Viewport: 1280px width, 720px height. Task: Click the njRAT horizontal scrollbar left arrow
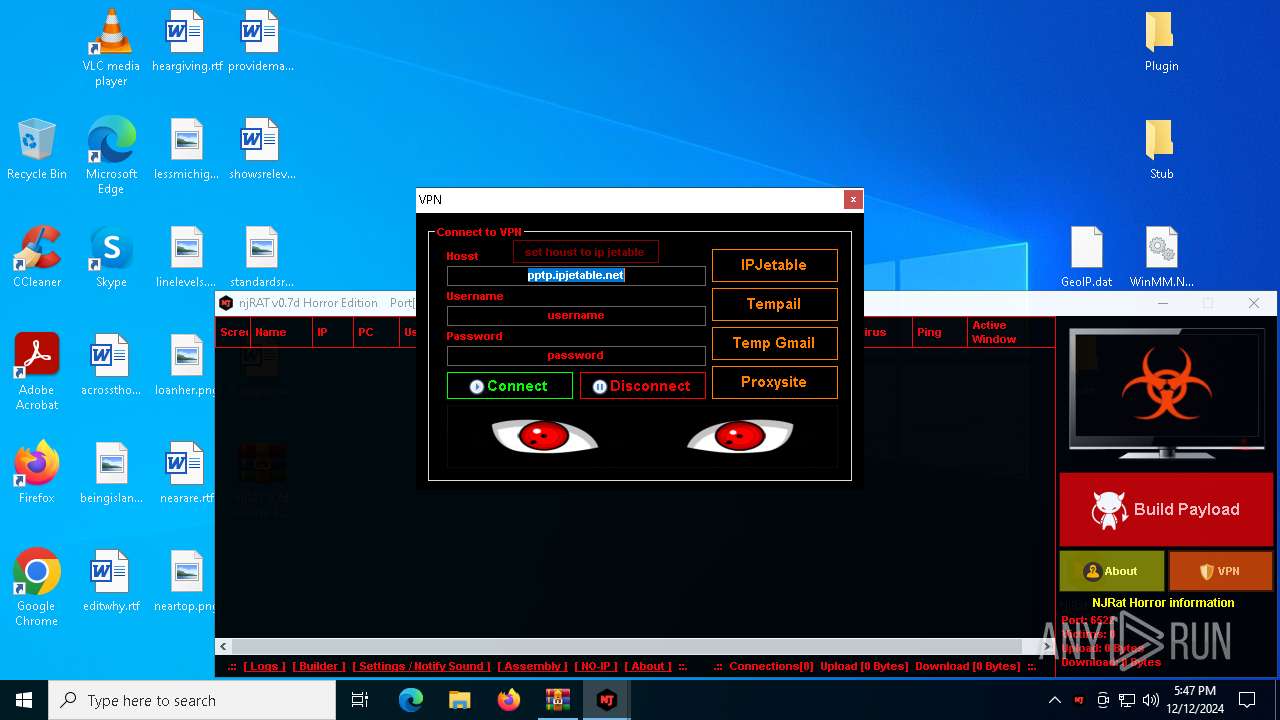tap(224, 647)
